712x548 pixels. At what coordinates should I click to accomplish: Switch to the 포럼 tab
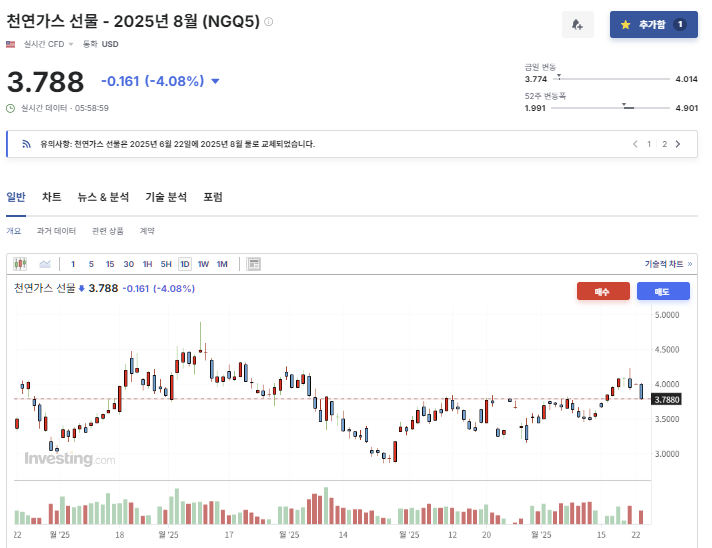213,197
